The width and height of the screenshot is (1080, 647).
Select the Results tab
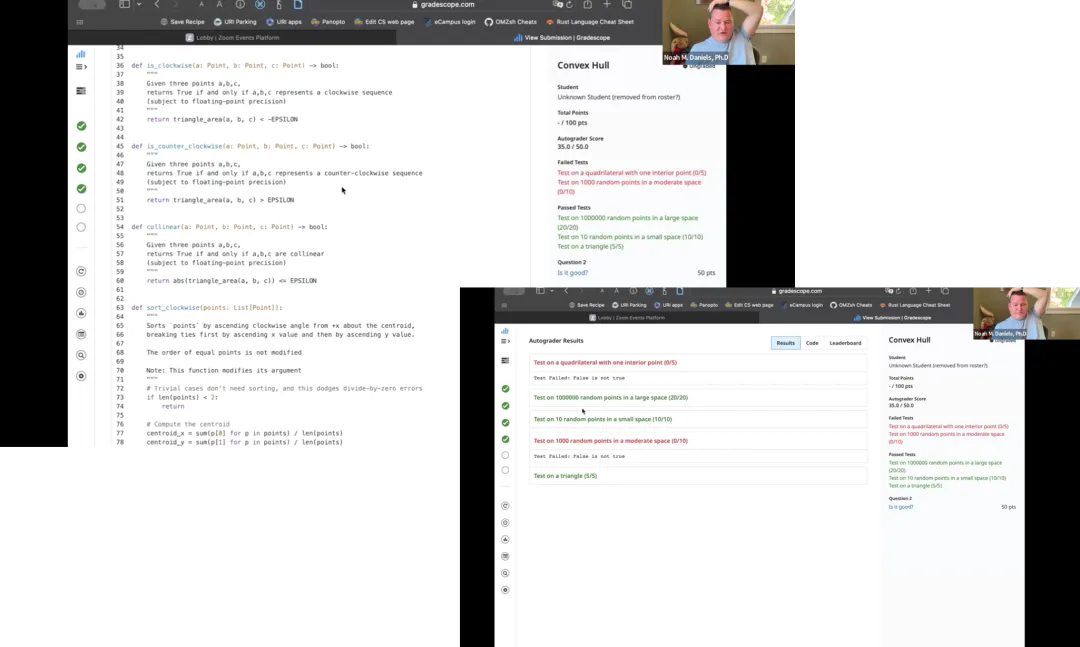pos(786,343)
